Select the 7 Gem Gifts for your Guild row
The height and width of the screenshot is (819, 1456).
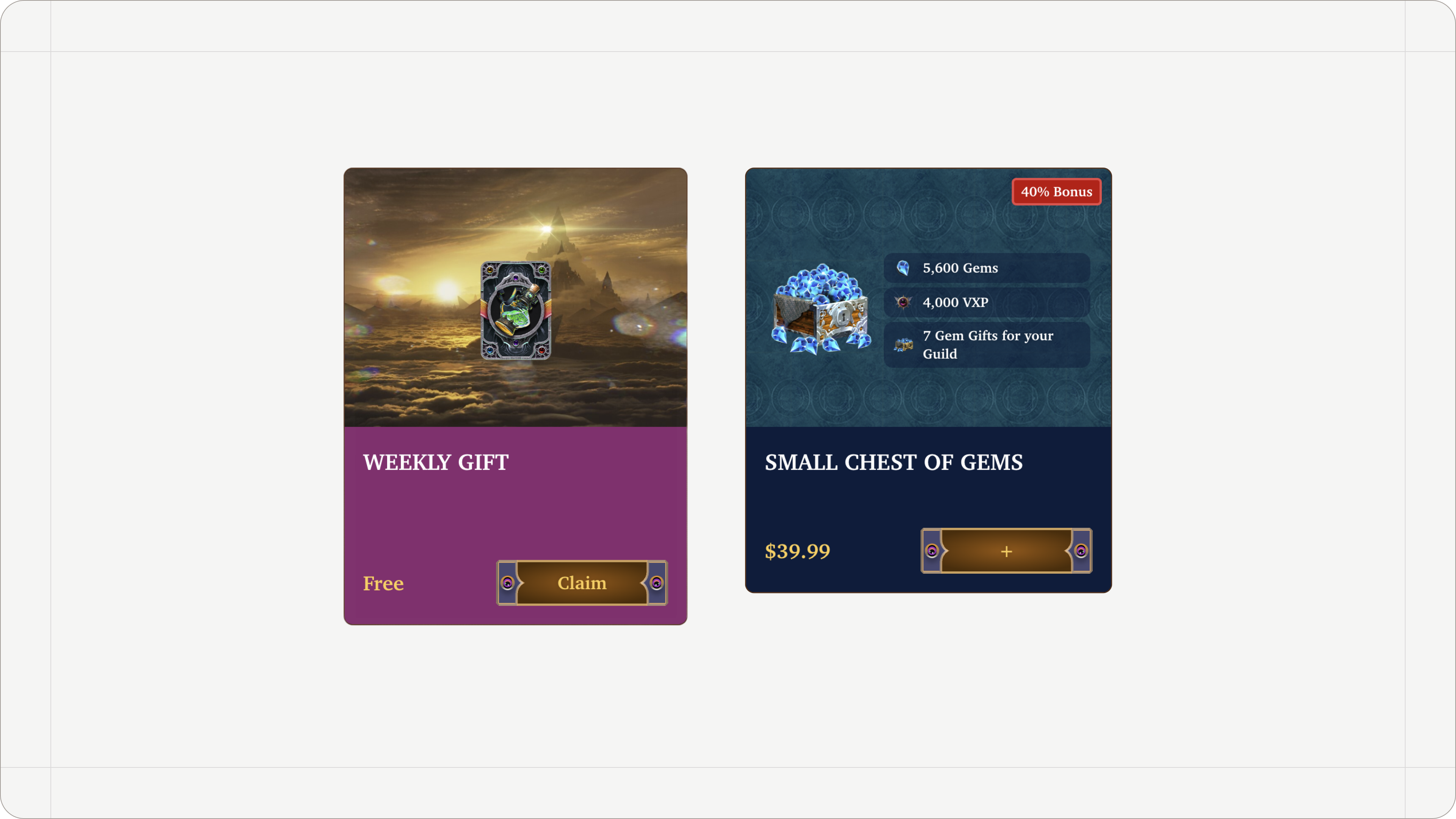pos(987,345)
